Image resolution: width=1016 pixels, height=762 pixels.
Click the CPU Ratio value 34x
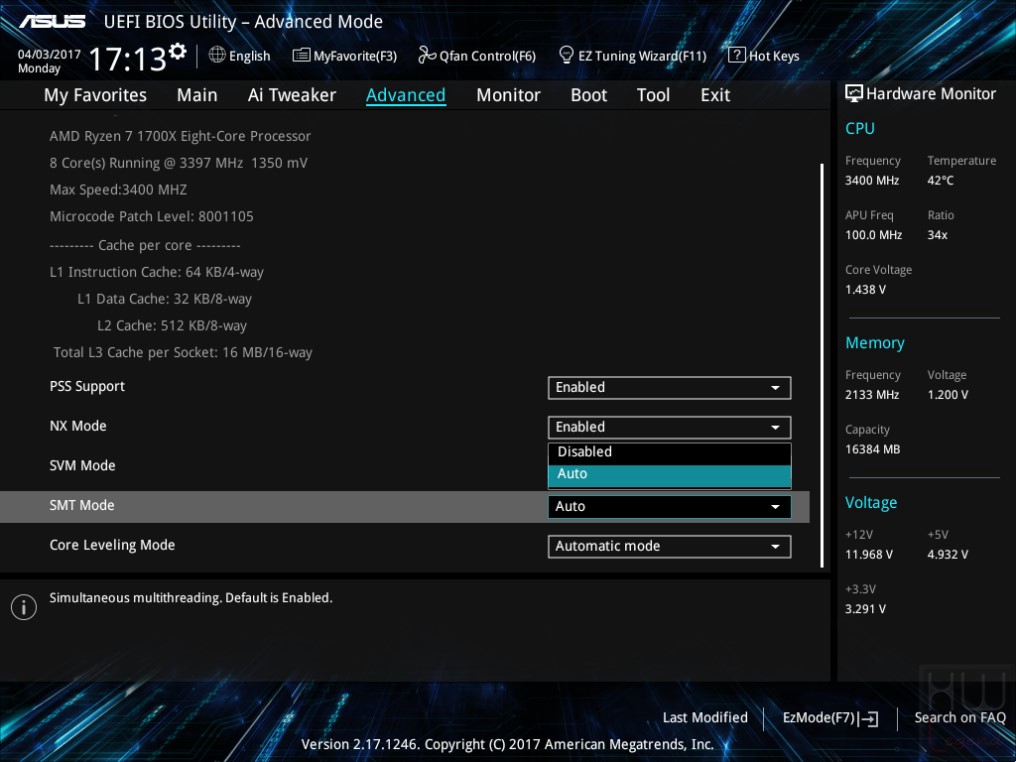[x=937, y=235]
